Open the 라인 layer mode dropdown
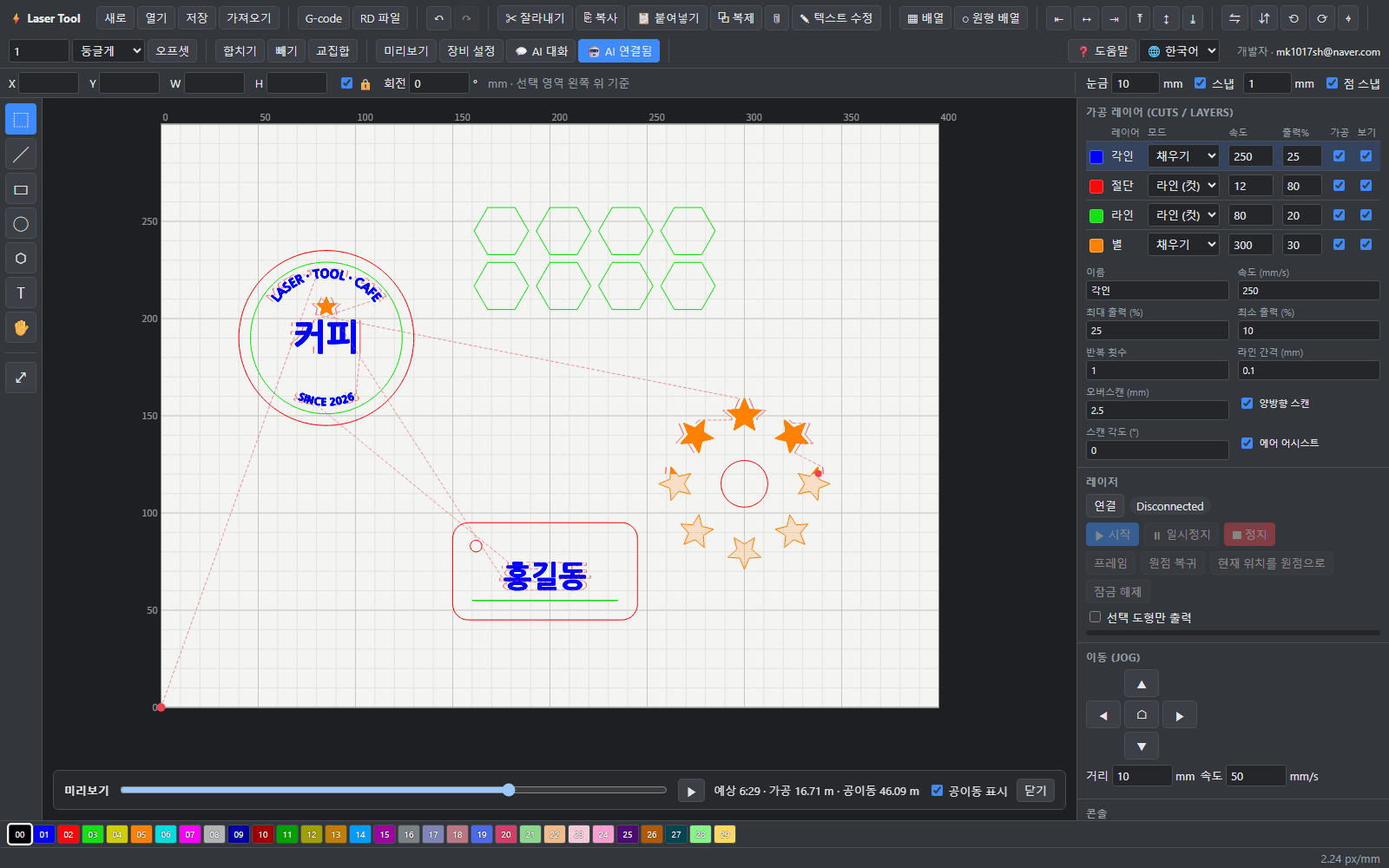 click(1183, 215)
